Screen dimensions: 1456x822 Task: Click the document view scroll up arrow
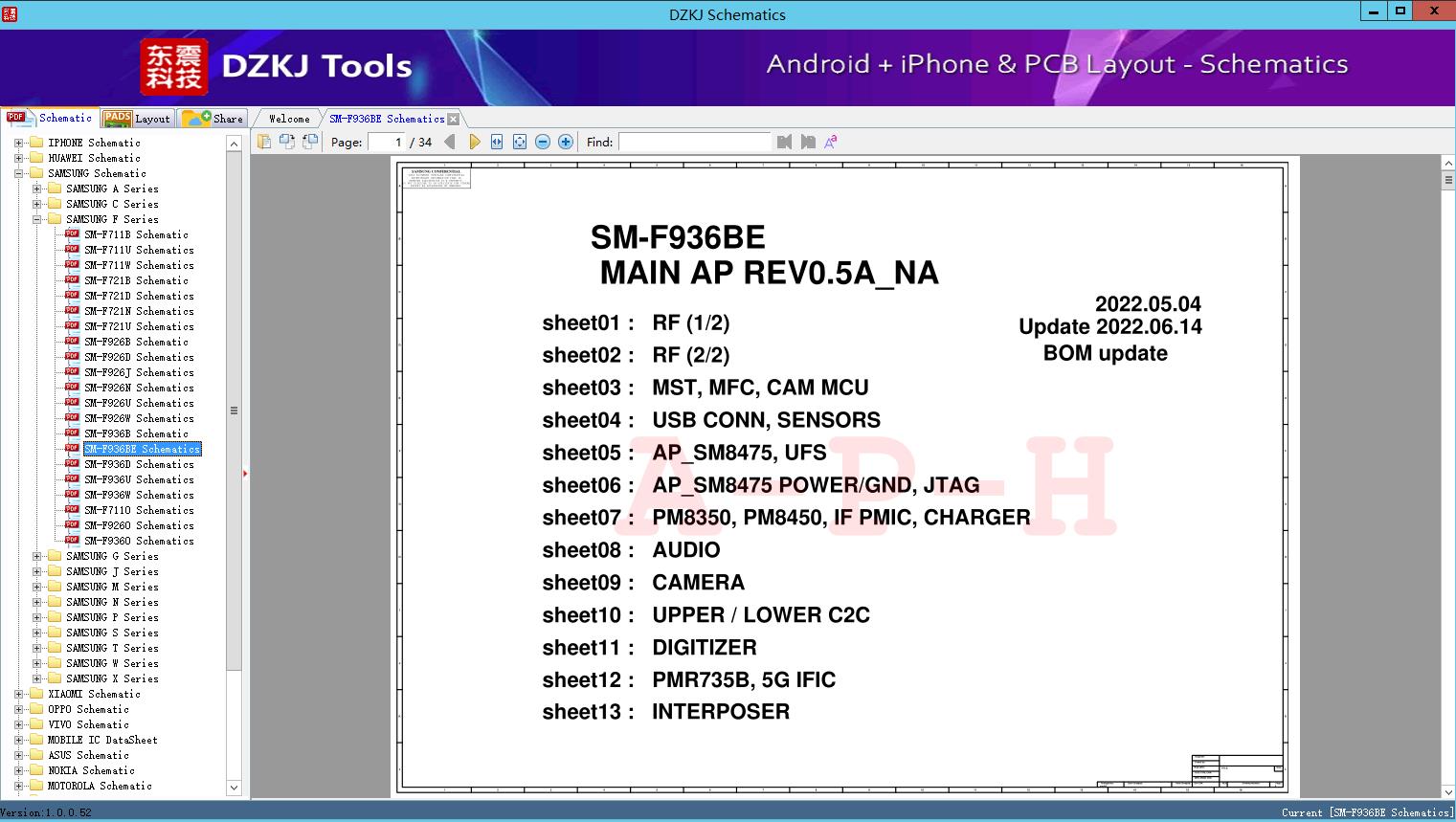[x=1448, y=164]
